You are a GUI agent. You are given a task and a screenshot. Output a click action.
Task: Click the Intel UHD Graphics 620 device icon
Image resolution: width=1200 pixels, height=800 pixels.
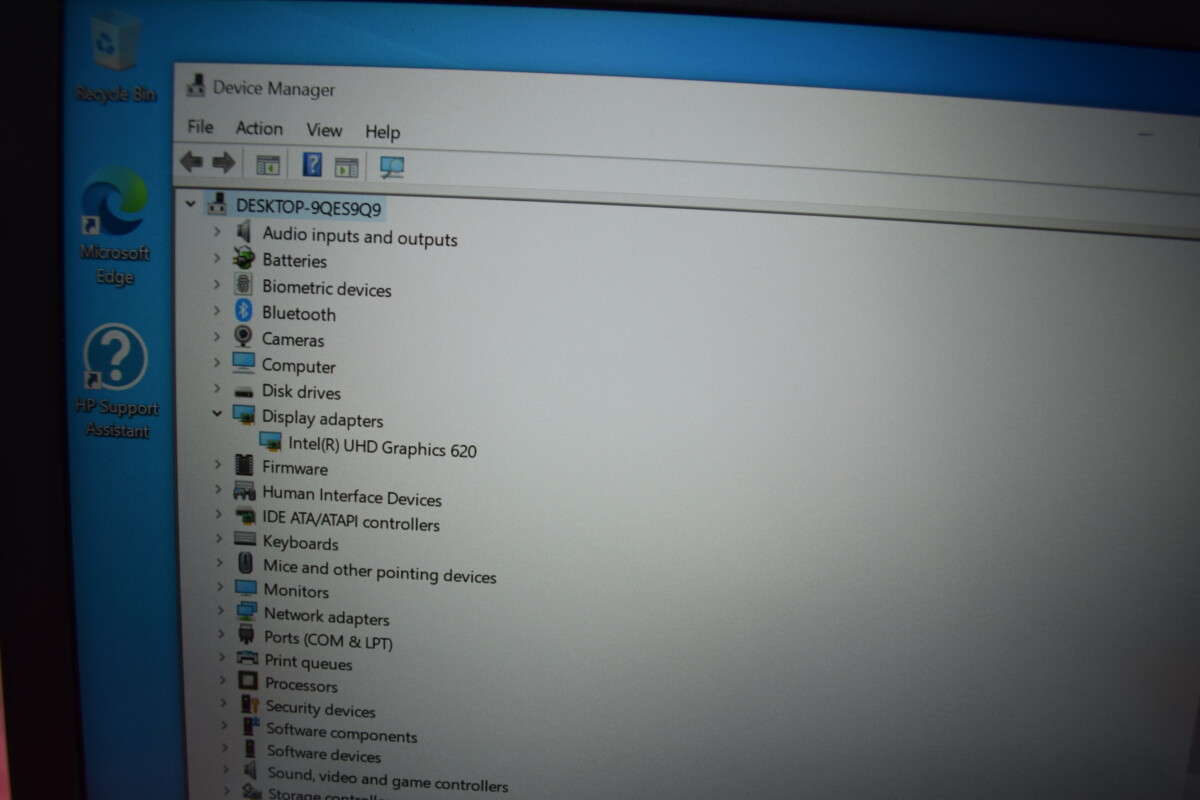click(270, 440)
